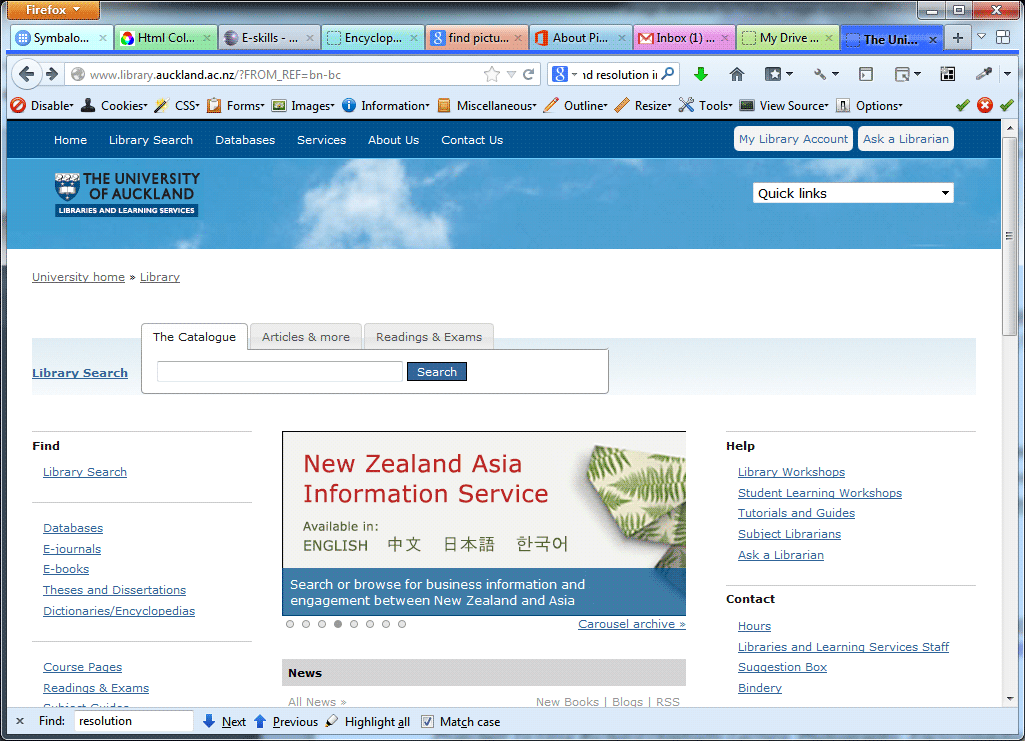Close the Symbalo tab
The height and width of the screenshot is (741, 1025).
103,38
